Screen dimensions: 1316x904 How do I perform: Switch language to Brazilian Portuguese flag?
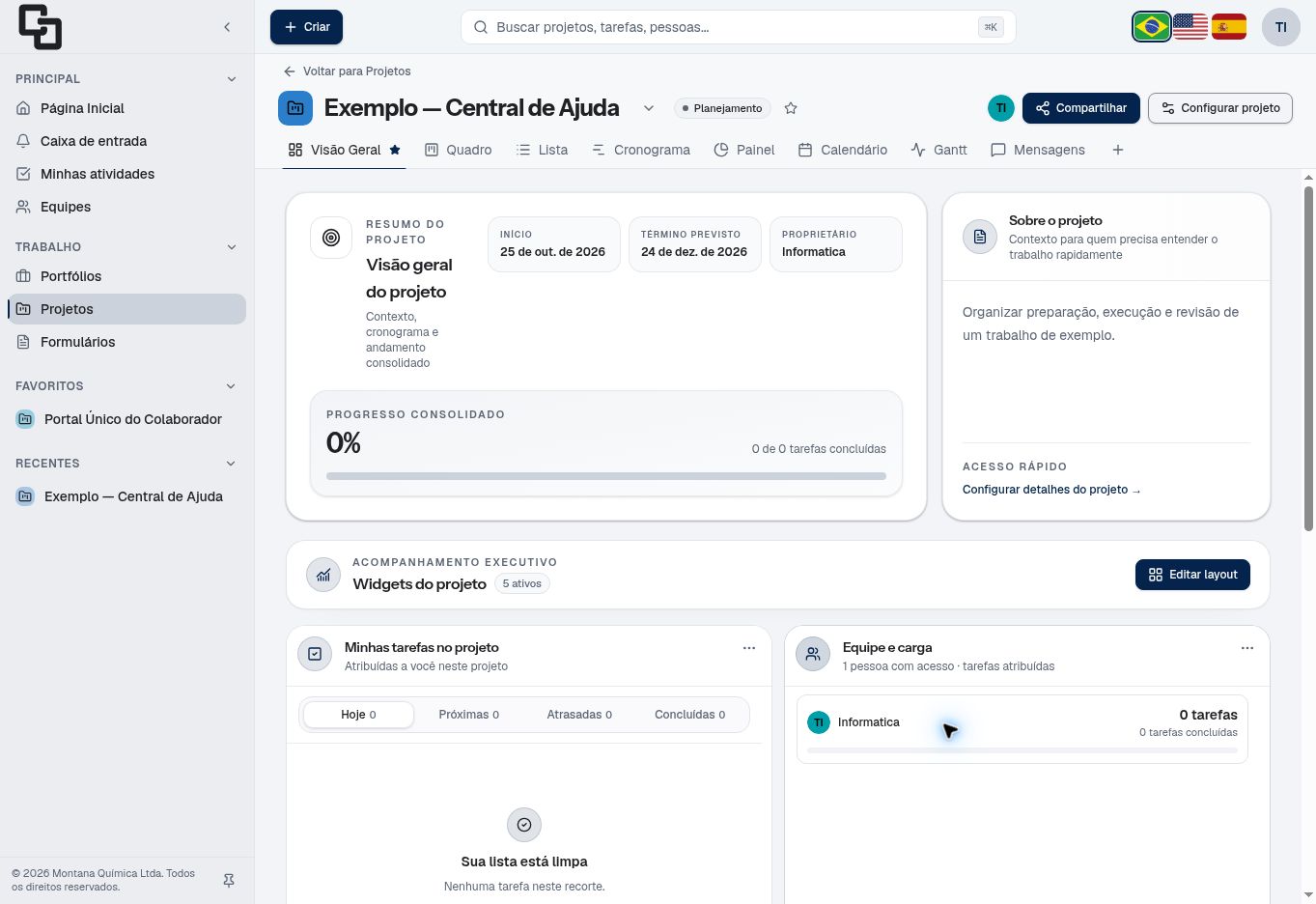1152,27
